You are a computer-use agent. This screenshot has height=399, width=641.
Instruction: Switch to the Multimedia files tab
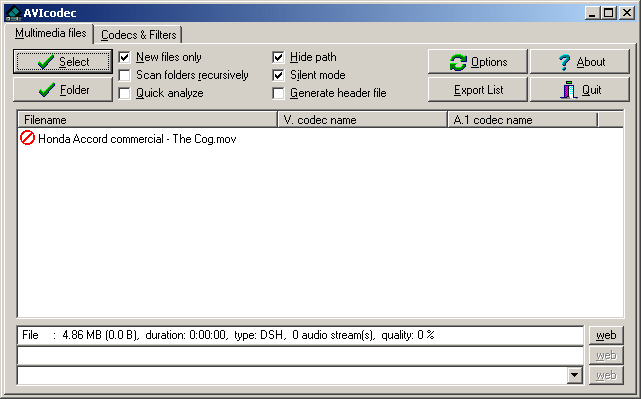(x=50, y=33)
